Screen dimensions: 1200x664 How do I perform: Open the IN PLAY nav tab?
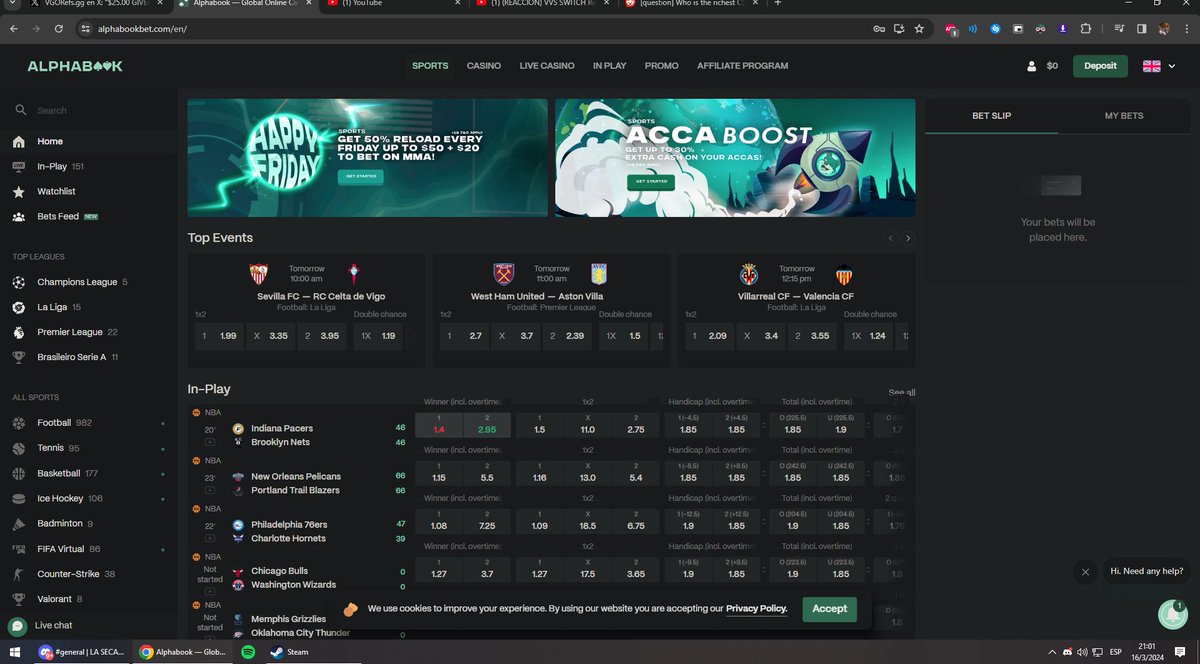pos(609,66)
